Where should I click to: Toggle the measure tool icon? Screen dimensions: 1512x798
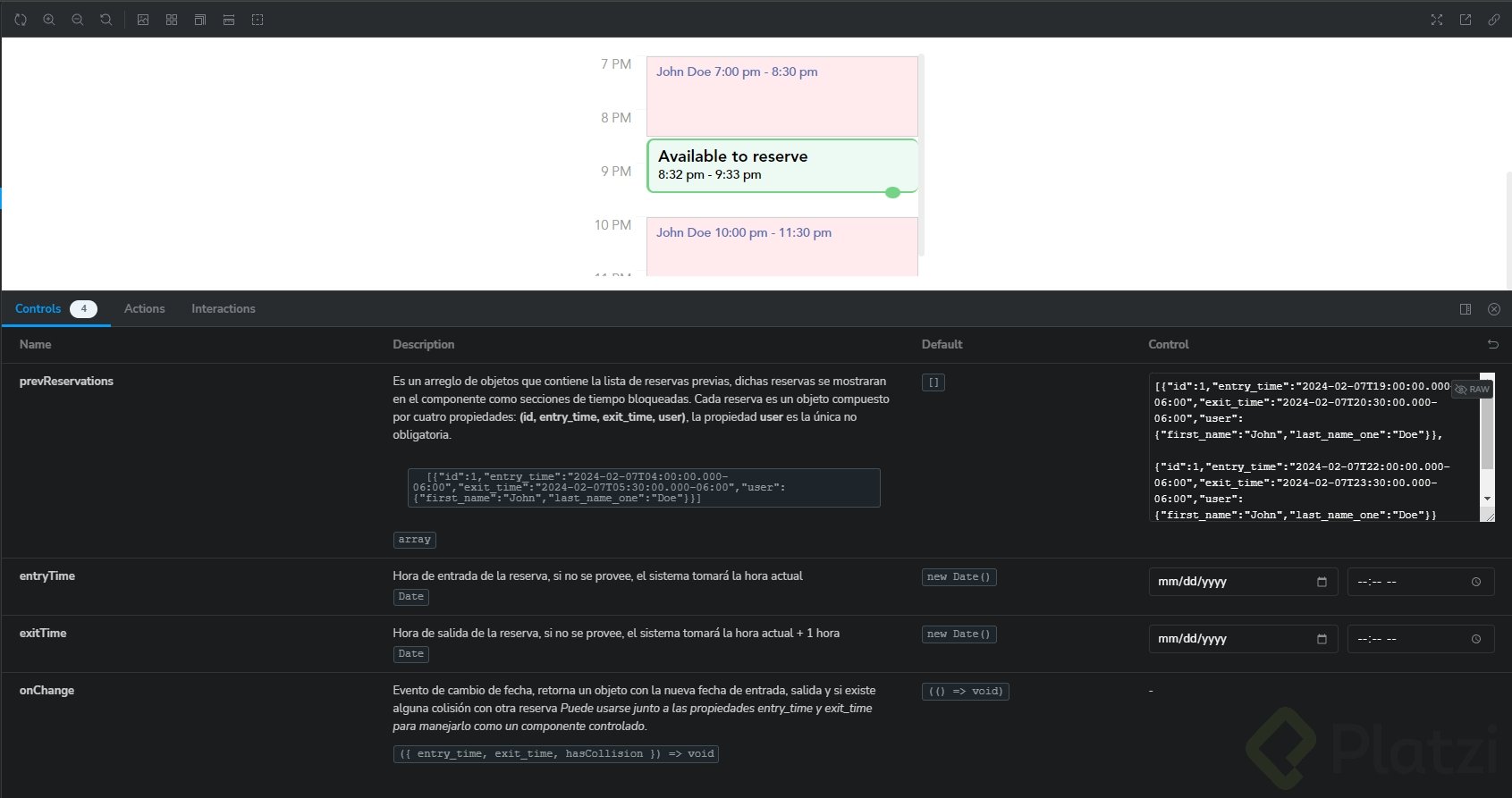click(229, 20)
